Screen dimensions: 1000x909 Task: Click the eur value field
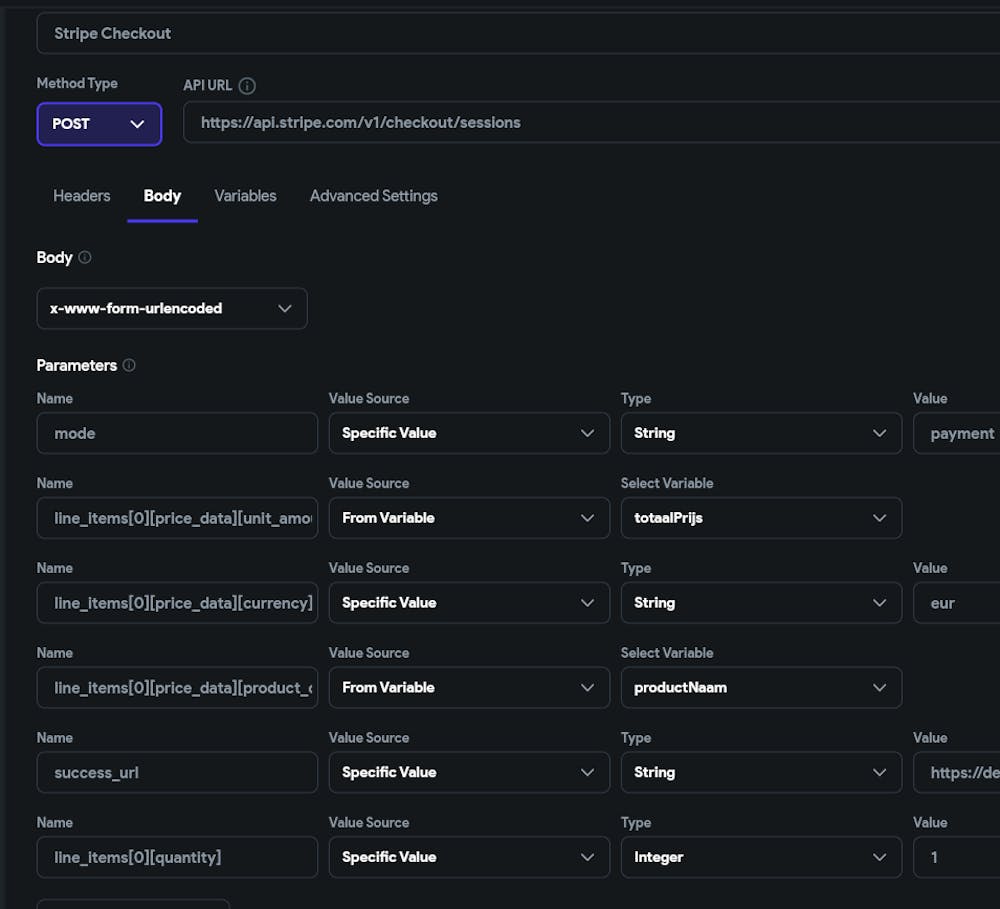[x=957, y=603]
